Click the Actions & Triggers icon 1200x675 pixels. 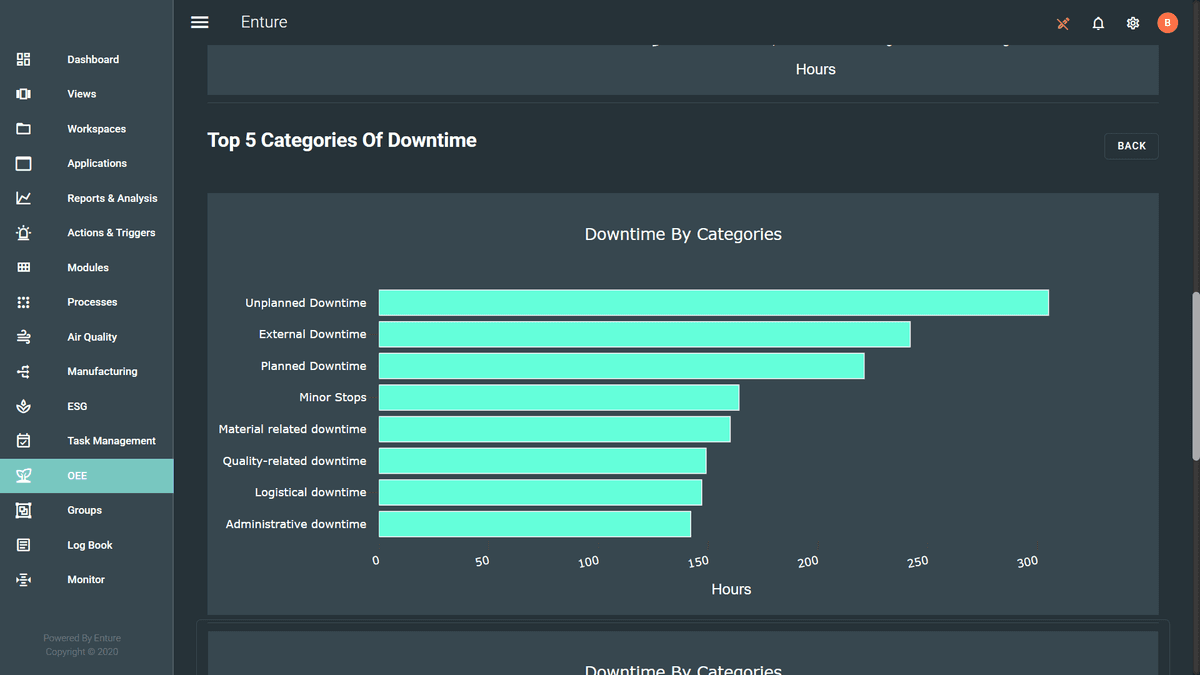click(x=23, y=232)
